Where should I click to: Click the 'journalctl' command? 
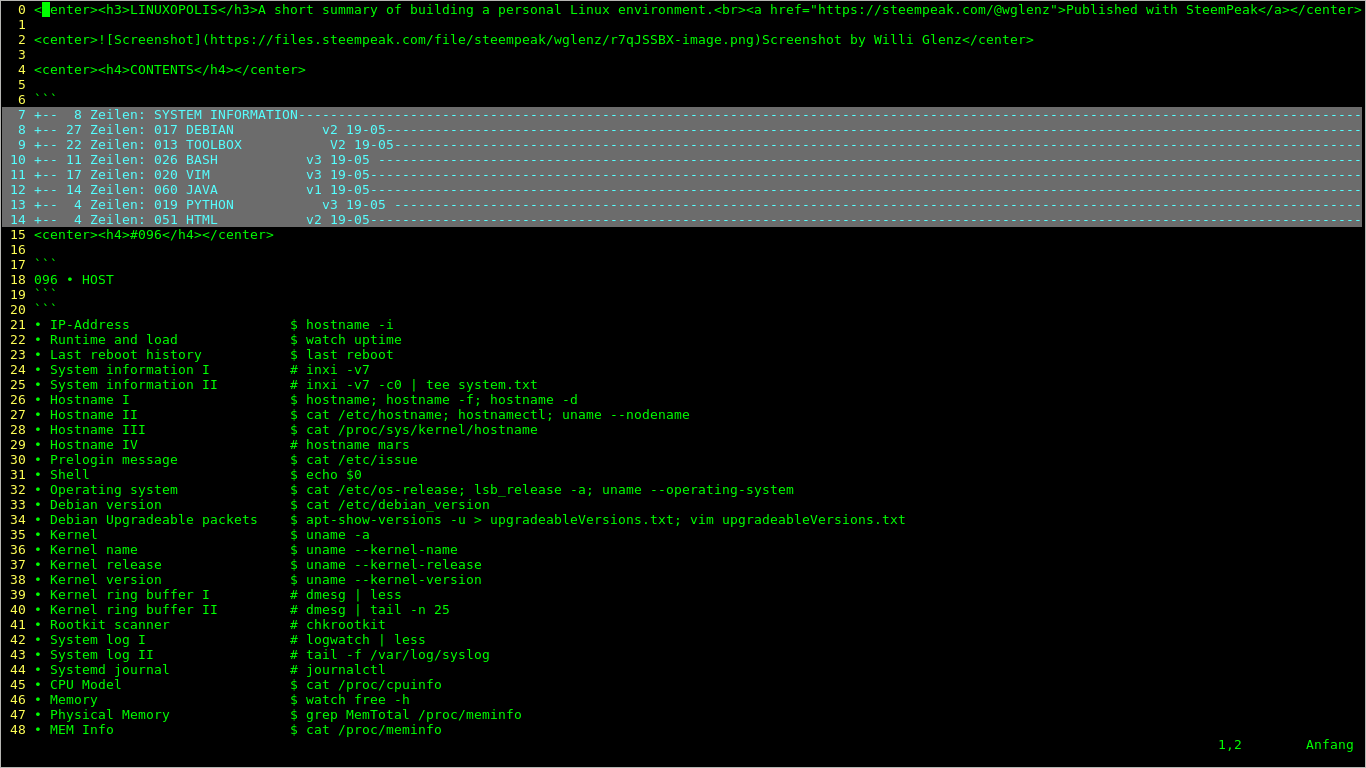tap(346, 670)
